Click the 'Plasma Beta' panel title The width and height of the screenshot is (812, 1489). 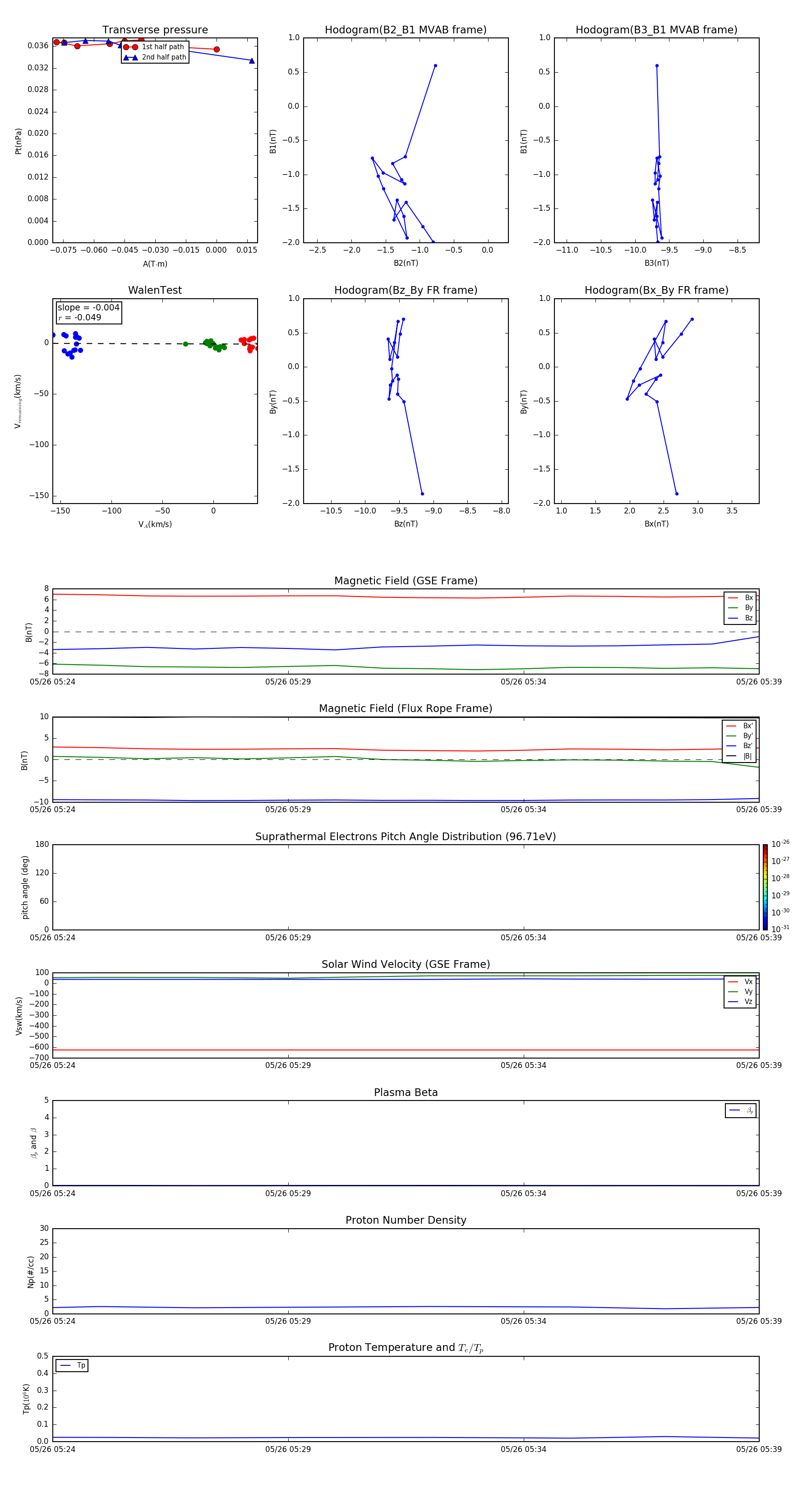click(406, 1092)
